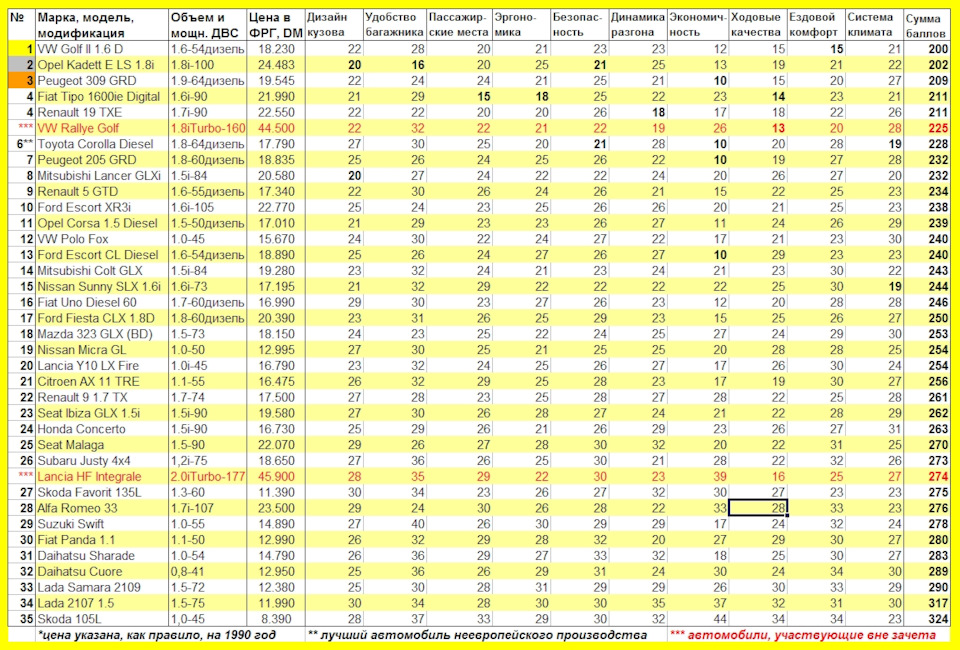
Task: Click the '6**' row number cell
Action: 21,144
